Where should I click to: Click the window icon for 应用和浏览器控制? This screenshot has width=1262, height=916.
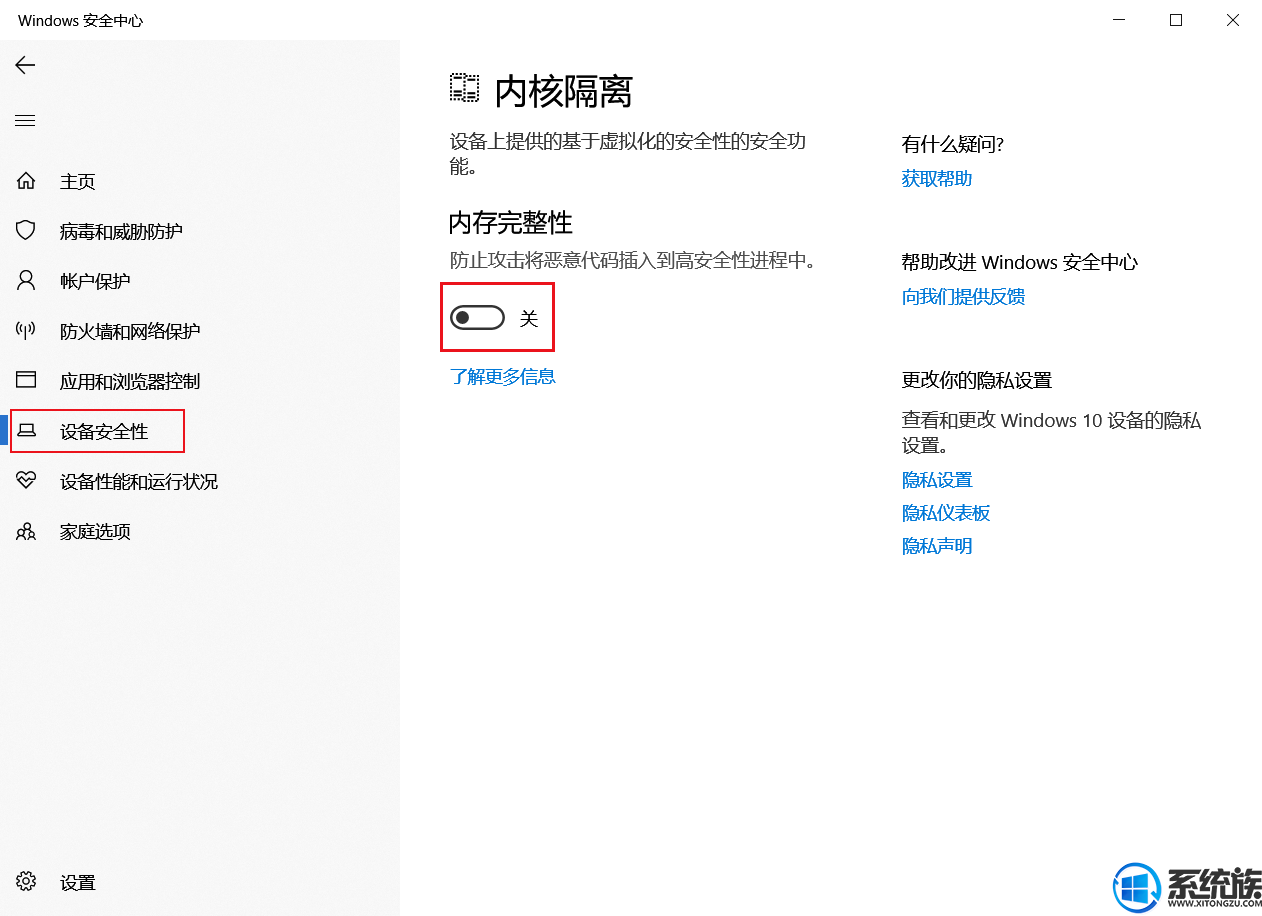tap(26, 380)
